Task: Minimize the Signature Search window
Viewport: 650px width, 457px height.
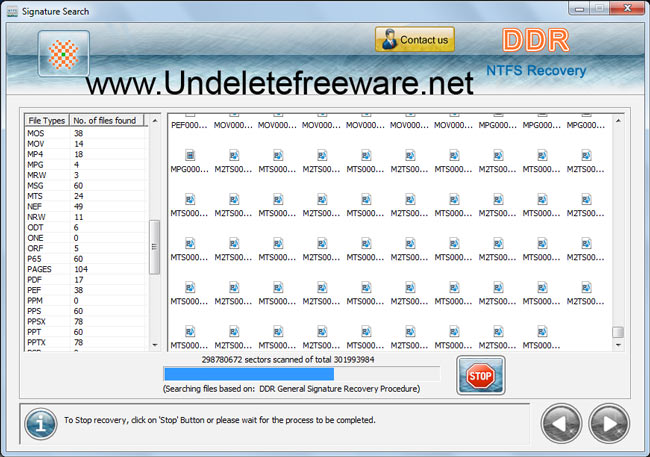Action: click(x=580, y=9)
